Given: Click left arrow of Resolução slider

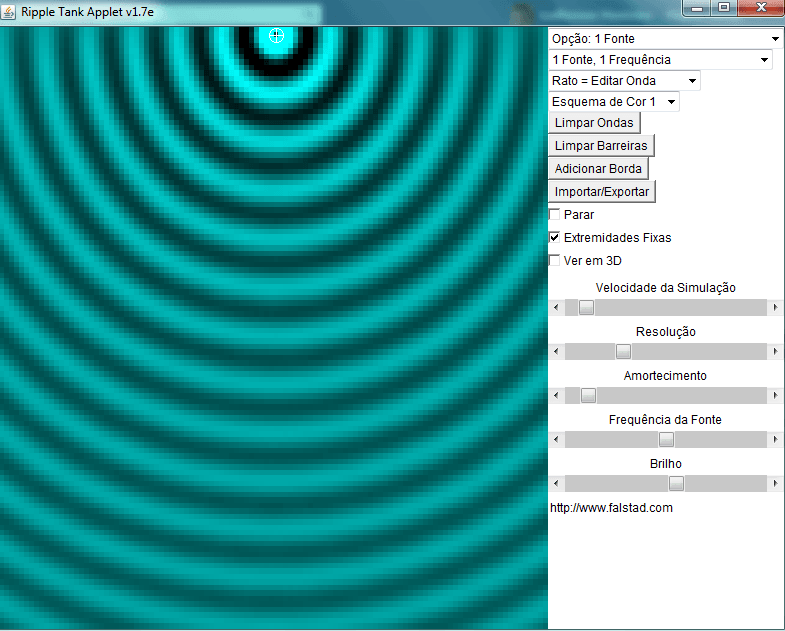Looking at the screenshot, I should (556, 351).
